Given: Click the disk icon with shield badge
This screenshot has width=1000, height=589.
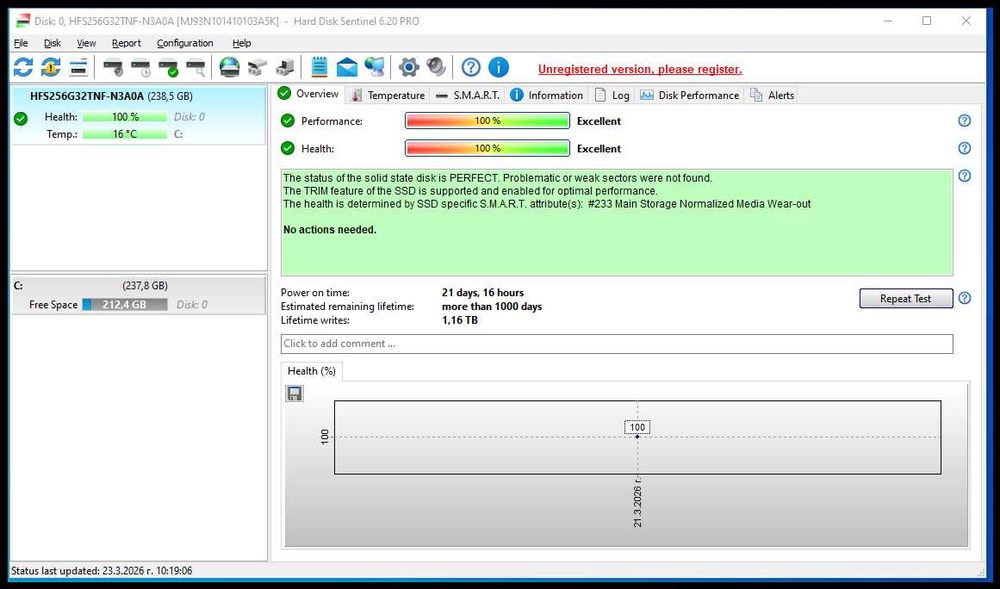Looking at the screenshot, I should 113,67.
